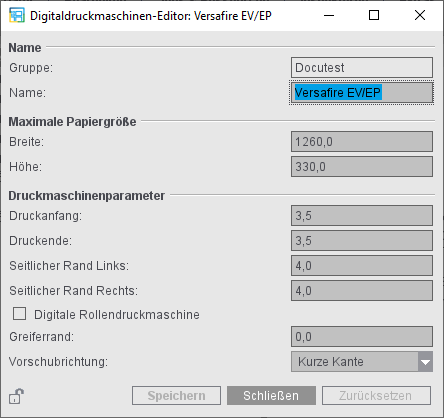Click the Seitlicher Rand Links value field
Screen dimensions: 444x418
pyautogui.click(x=362, y=266)
